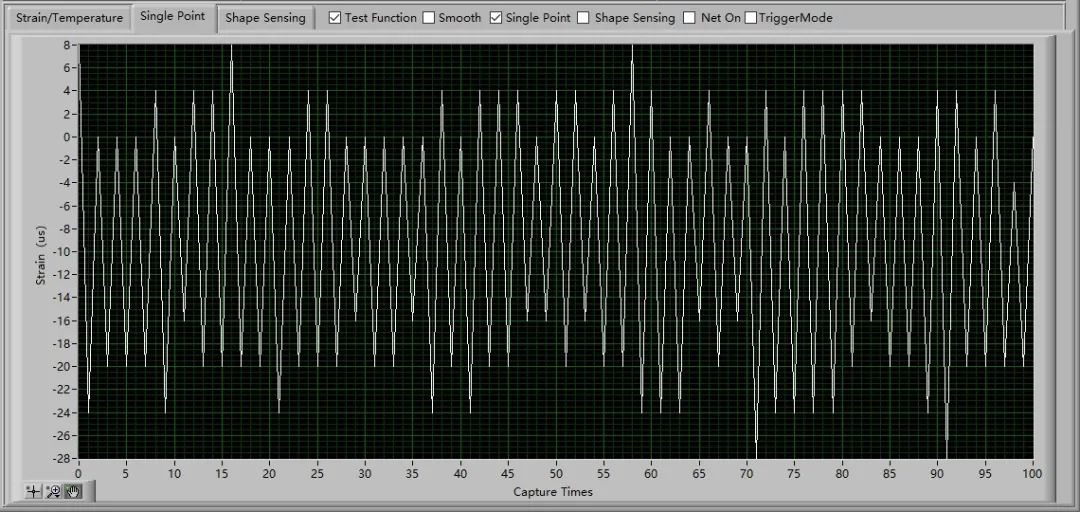
Task: Click the Y-axis maximum value 8
Action: (x=65, y=45)
